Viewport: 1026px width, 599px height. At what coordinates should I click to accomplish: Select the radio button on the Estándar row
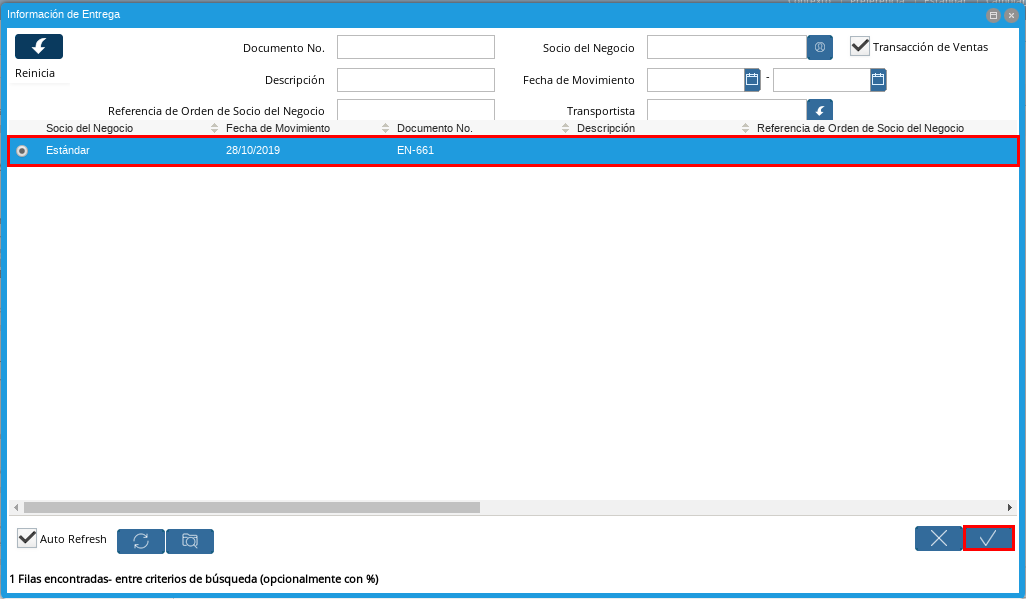tap(22, 151)
